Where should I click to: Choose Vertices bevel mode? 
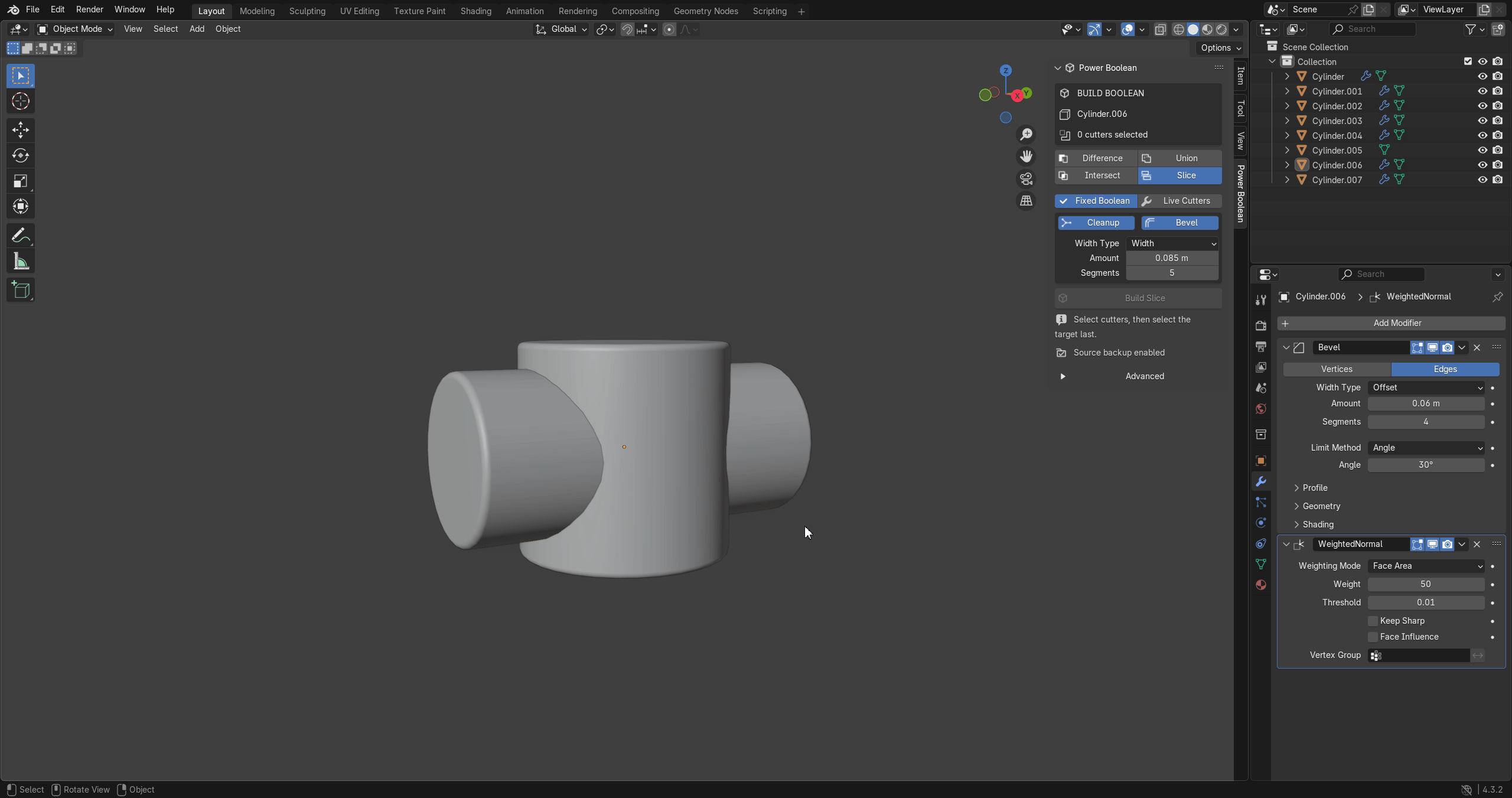(1337, 369)
